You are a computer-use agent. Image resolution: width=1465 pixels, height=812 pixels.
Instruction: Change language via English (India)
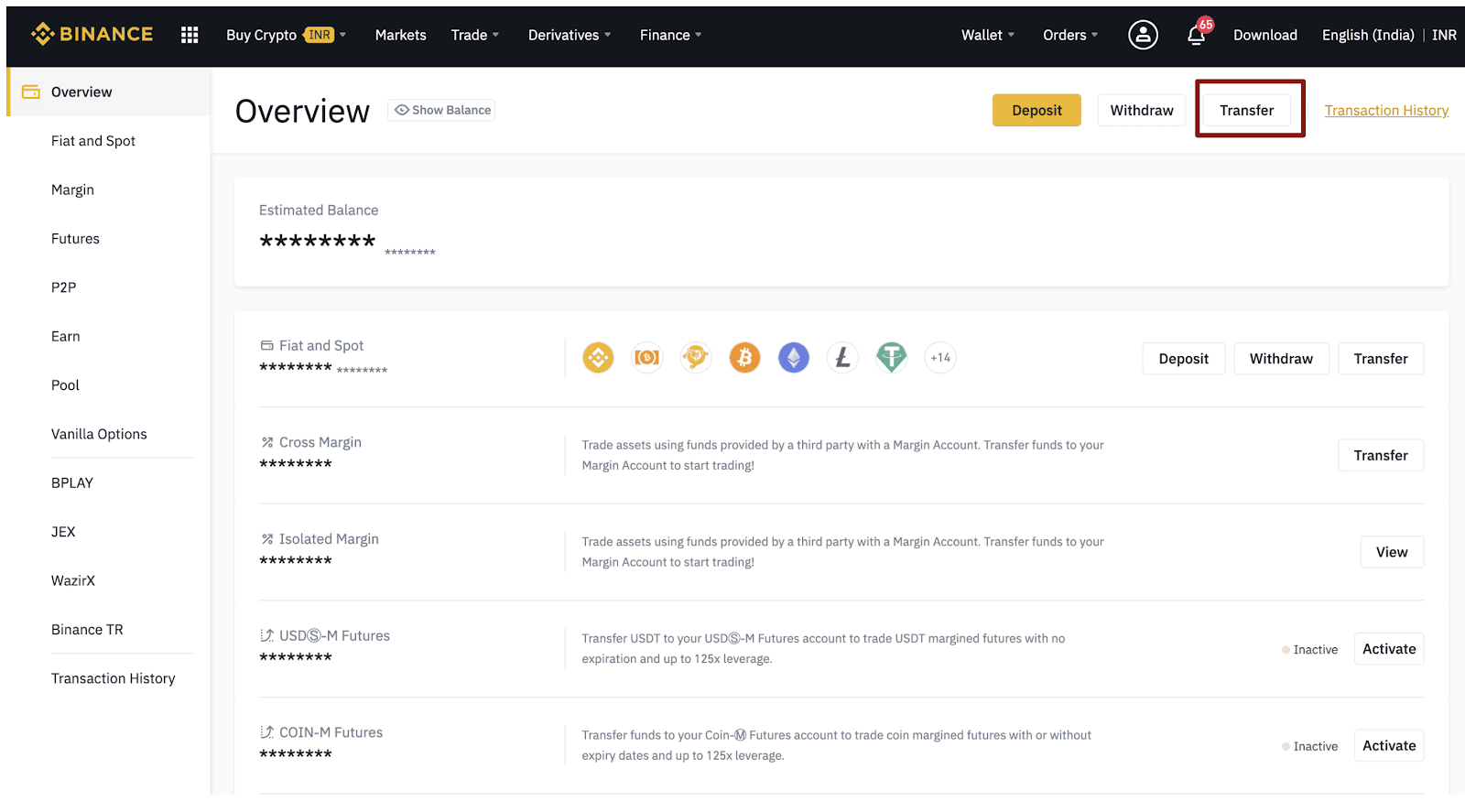point(1368,35)
